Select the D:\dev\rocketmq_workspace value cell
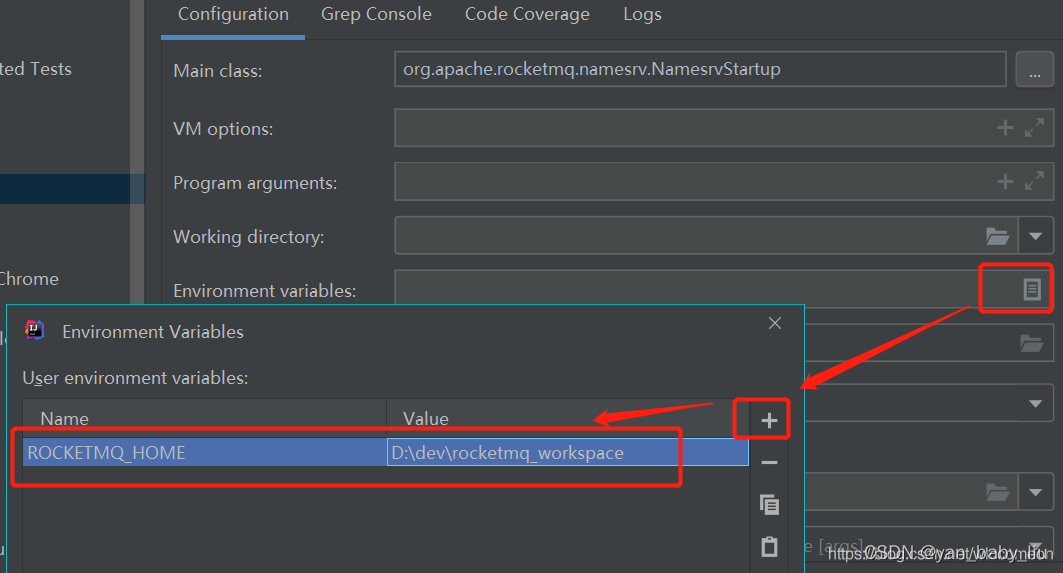 [567, 452]
